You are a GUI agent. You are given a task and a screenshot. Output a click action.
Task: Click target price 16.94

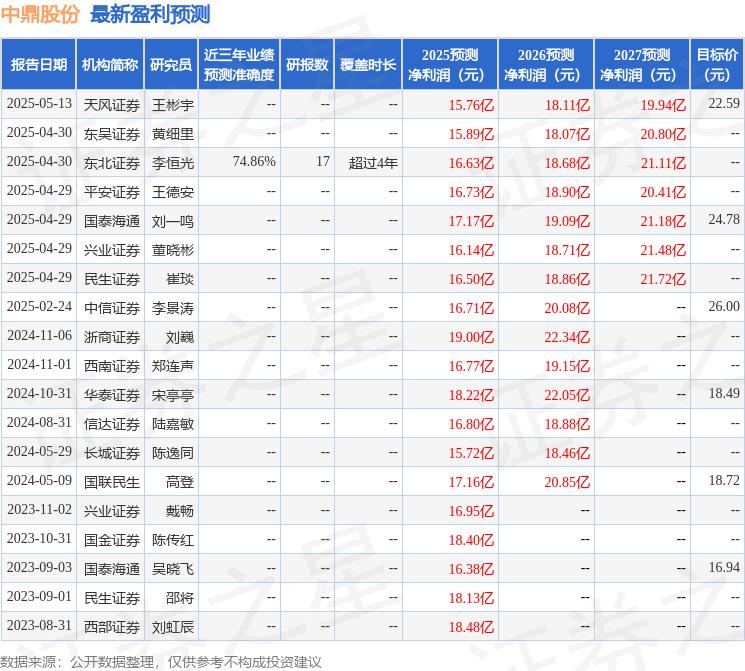pos(724,567)
